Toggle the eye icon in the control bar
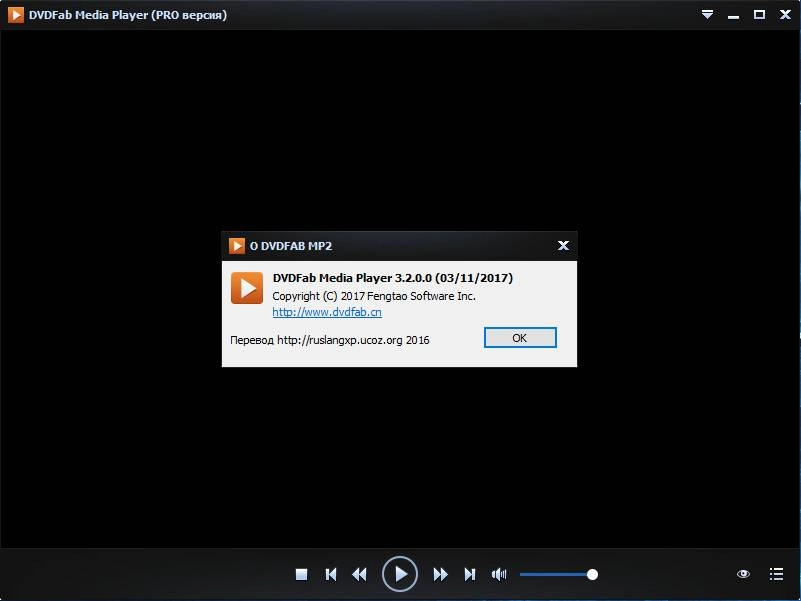Viewport: 801px width, 601px height. coord(743,574)
